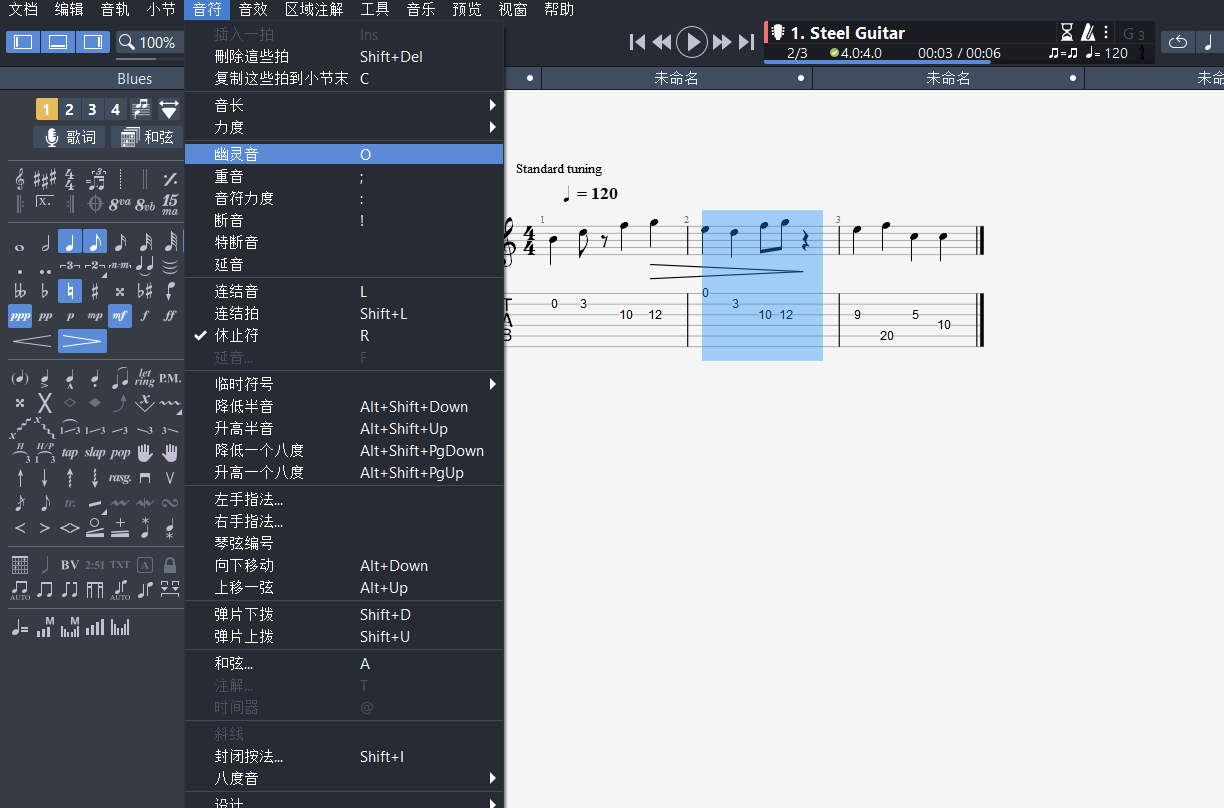1224x808 pixels.
Task: Toggle off the mf dynamic marking
Action: [120, 314]
